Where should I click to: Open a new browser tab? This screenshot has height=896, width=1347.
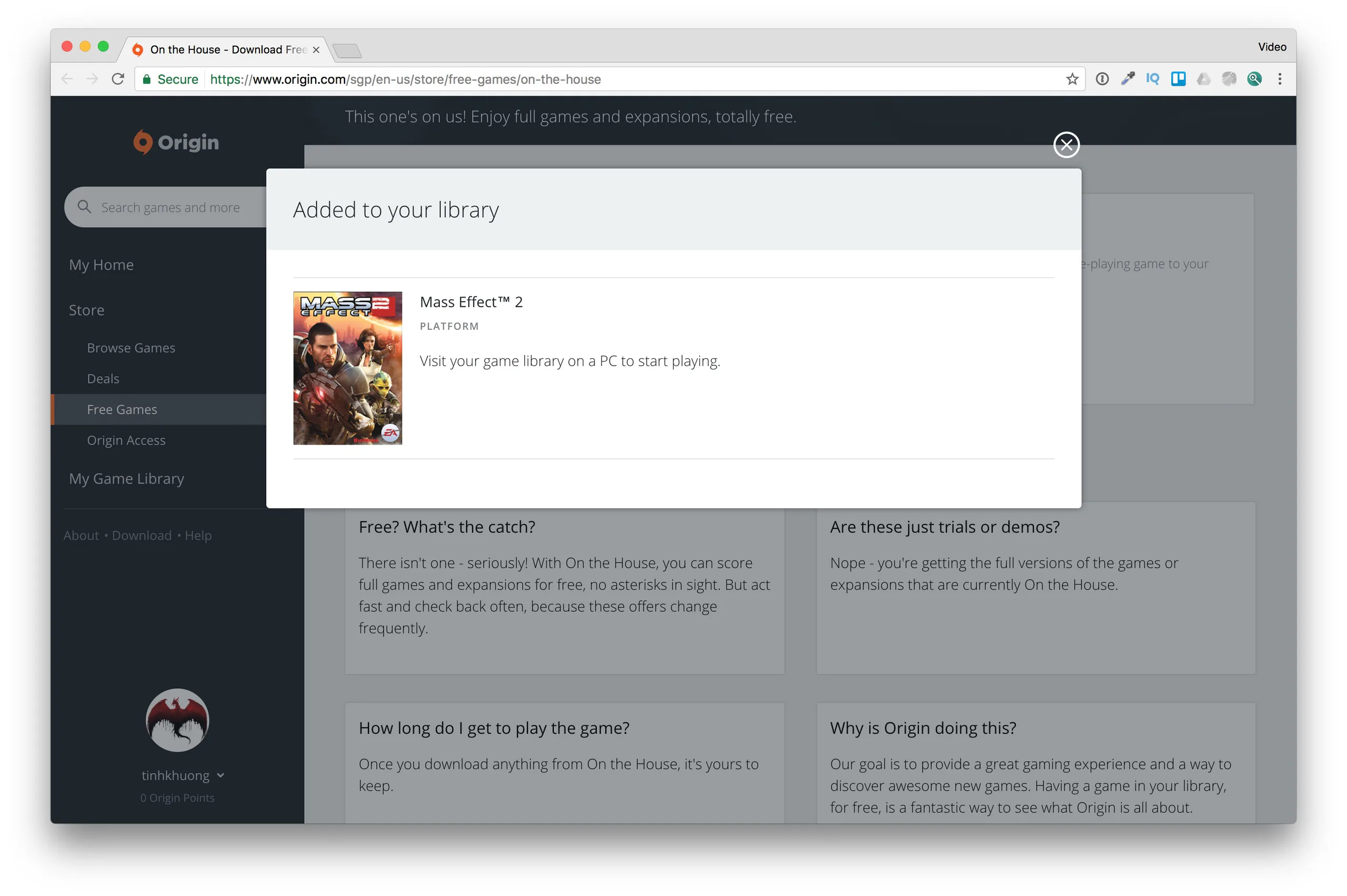(x=347, y=51)
